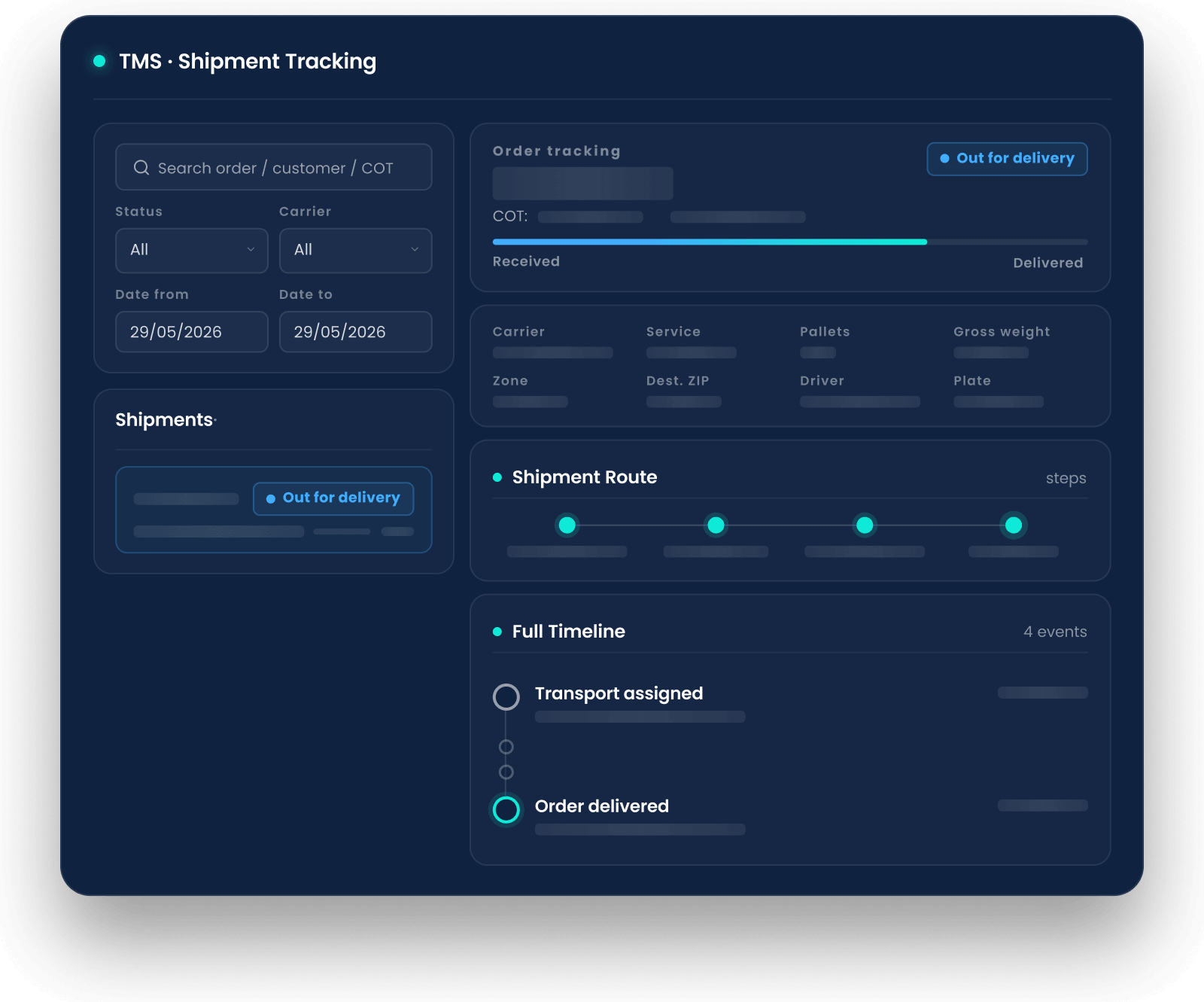Open the Carrier filter dropdown
The height and width of the screenshot is (1002, 1204).
(355, 251)
